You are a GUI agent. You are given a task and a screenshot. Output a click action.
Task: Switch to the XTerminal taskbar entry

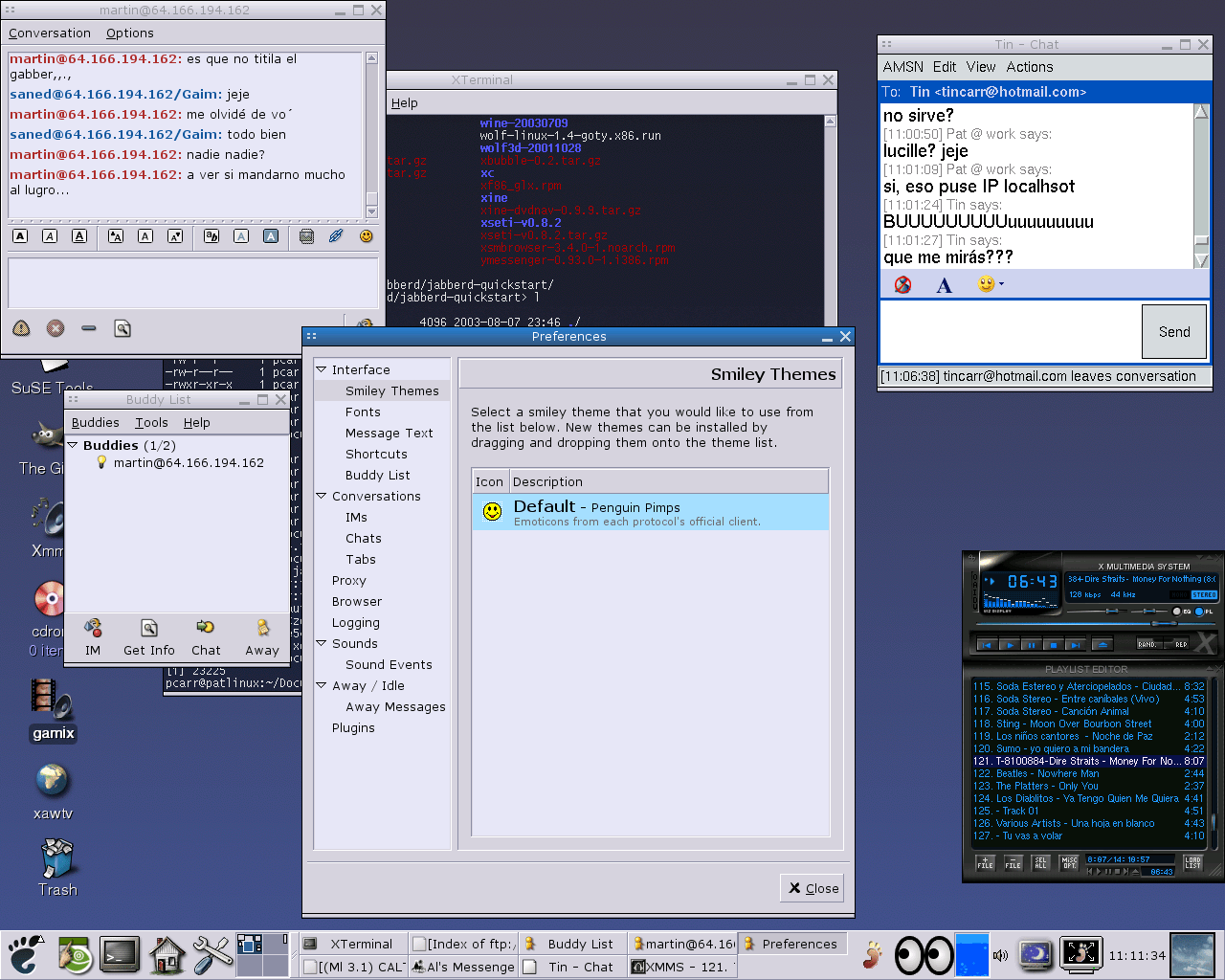[352, 944]
